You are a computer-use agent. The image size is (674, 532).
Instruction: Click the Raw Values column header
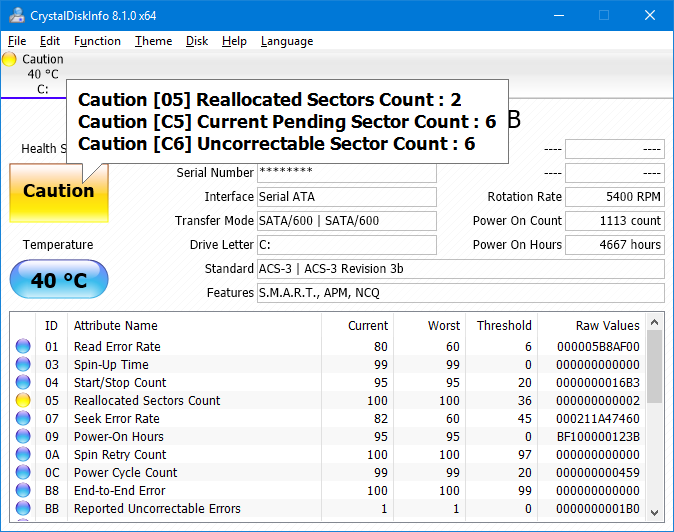coord(607,325)
